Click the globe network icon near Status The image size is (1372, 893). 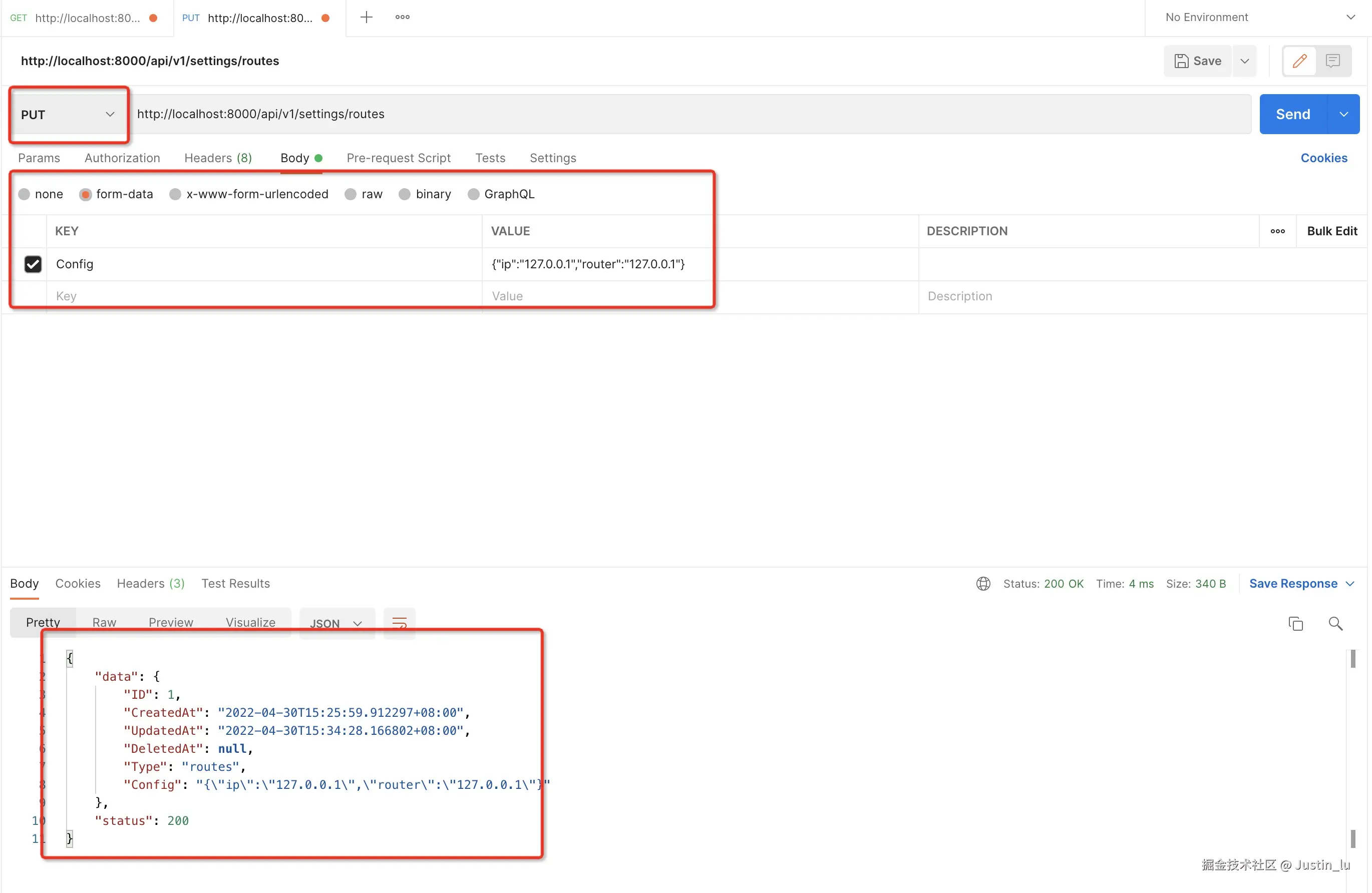point(983,584)
